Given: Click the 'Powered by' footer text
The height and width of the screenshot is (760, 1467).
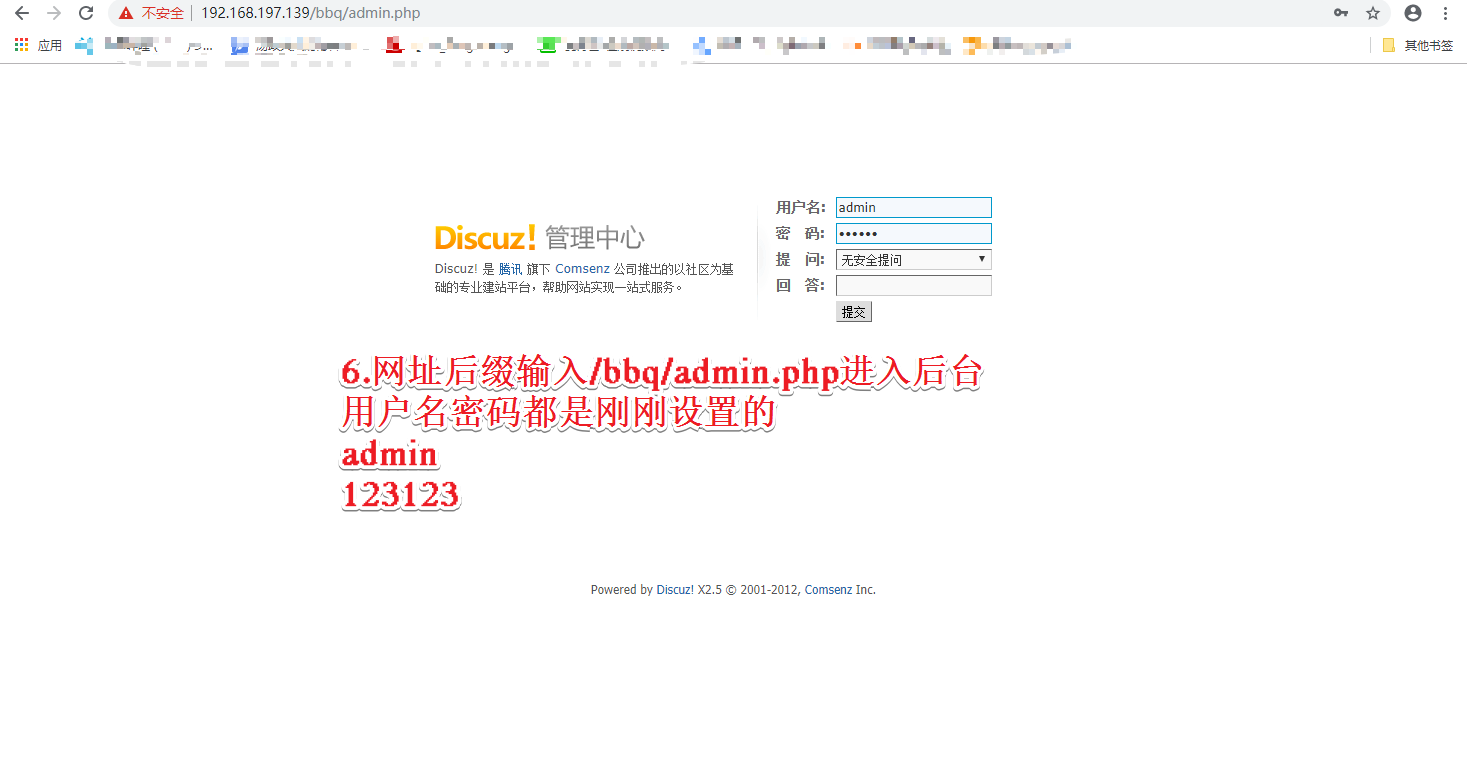Looking at the screenshot, I should (x=621, y=590).
